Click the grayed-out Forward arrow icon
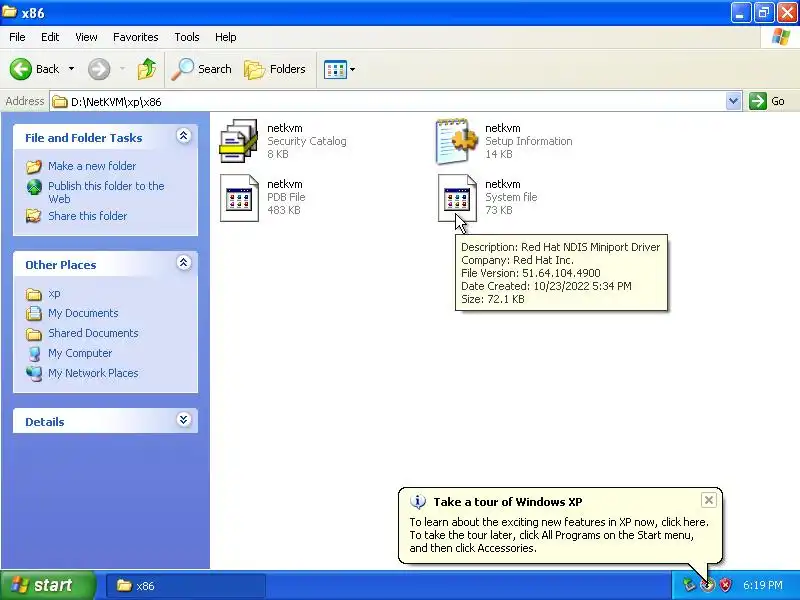This screenshot has width=800, height=600. click(x=99, y=69)
